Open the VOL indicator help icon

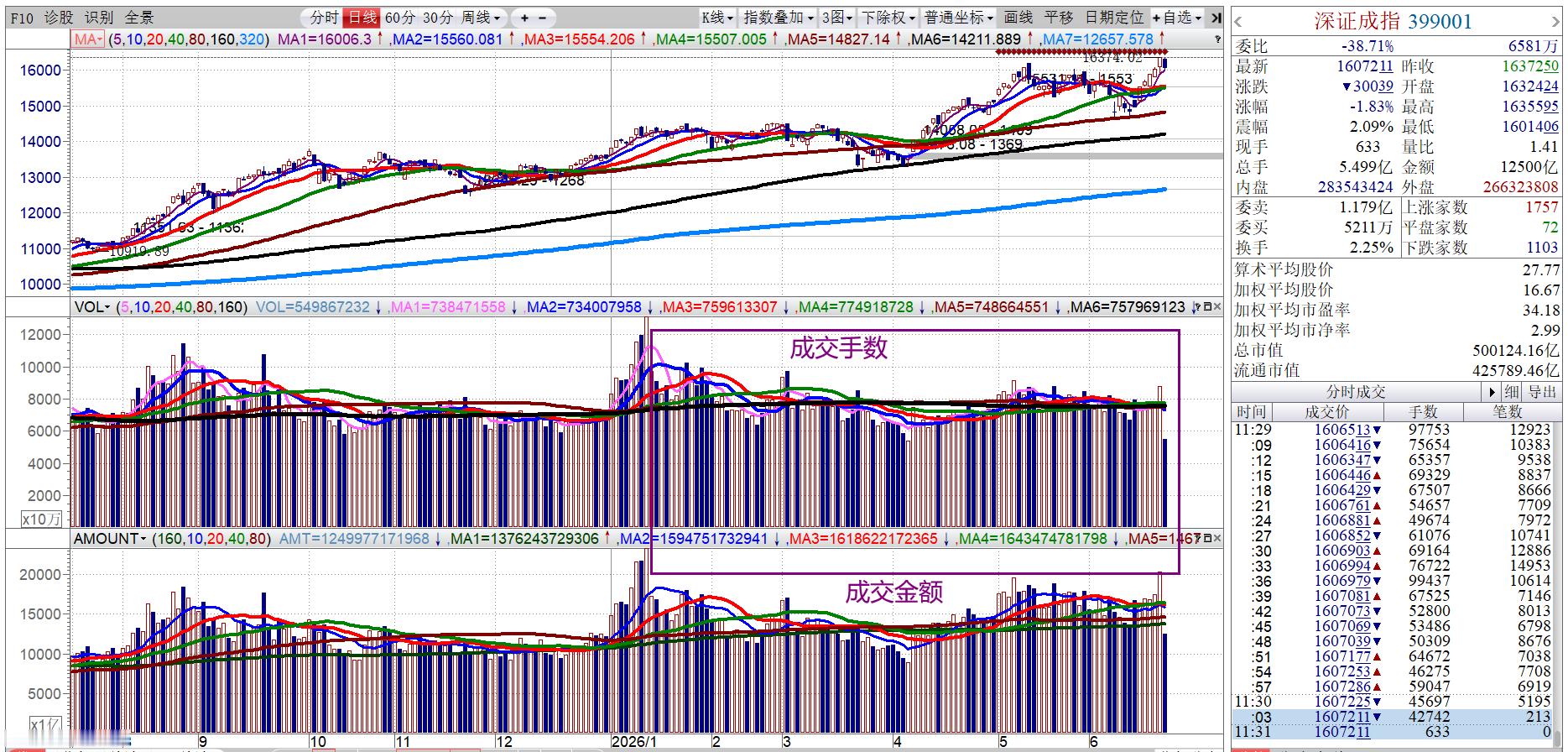(x=1198, y=307)
